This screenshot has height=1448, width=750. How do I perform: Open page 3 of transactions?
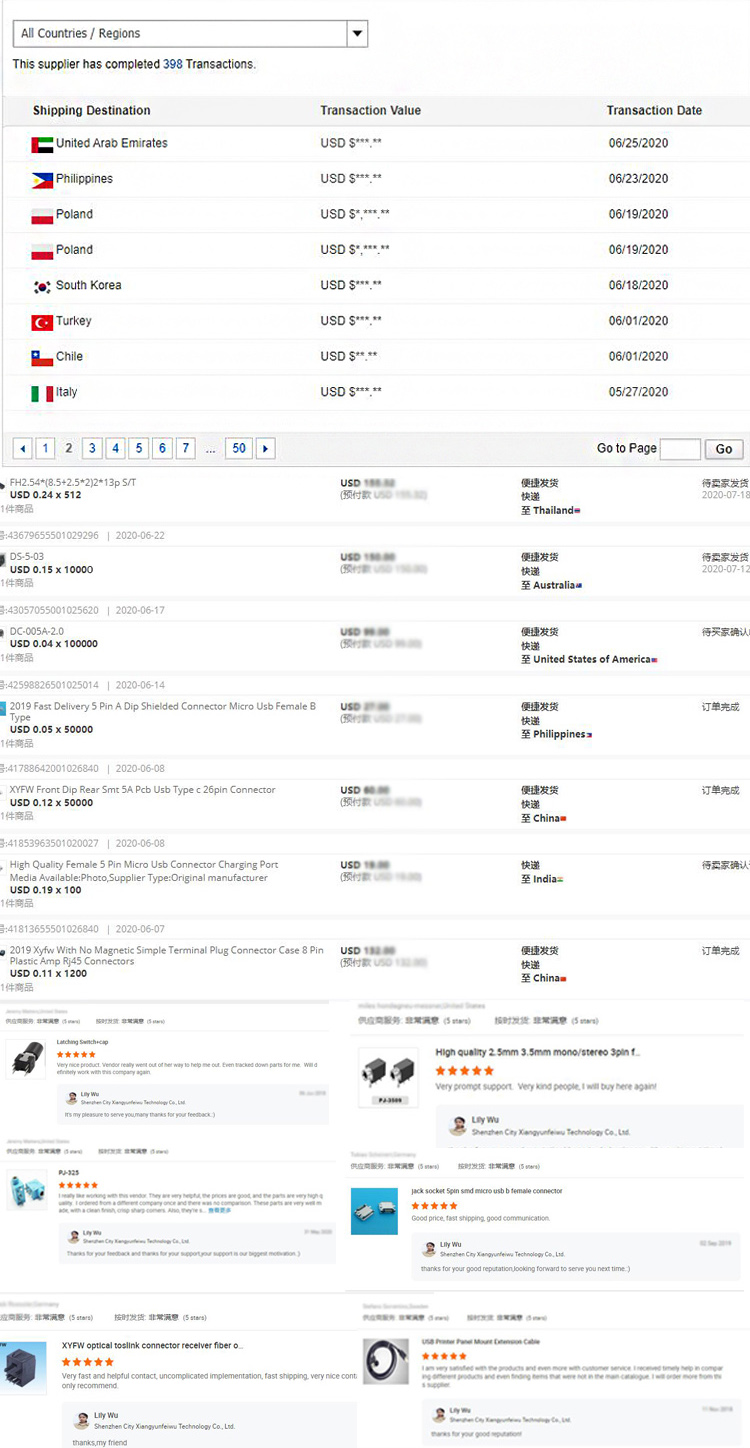92,449
